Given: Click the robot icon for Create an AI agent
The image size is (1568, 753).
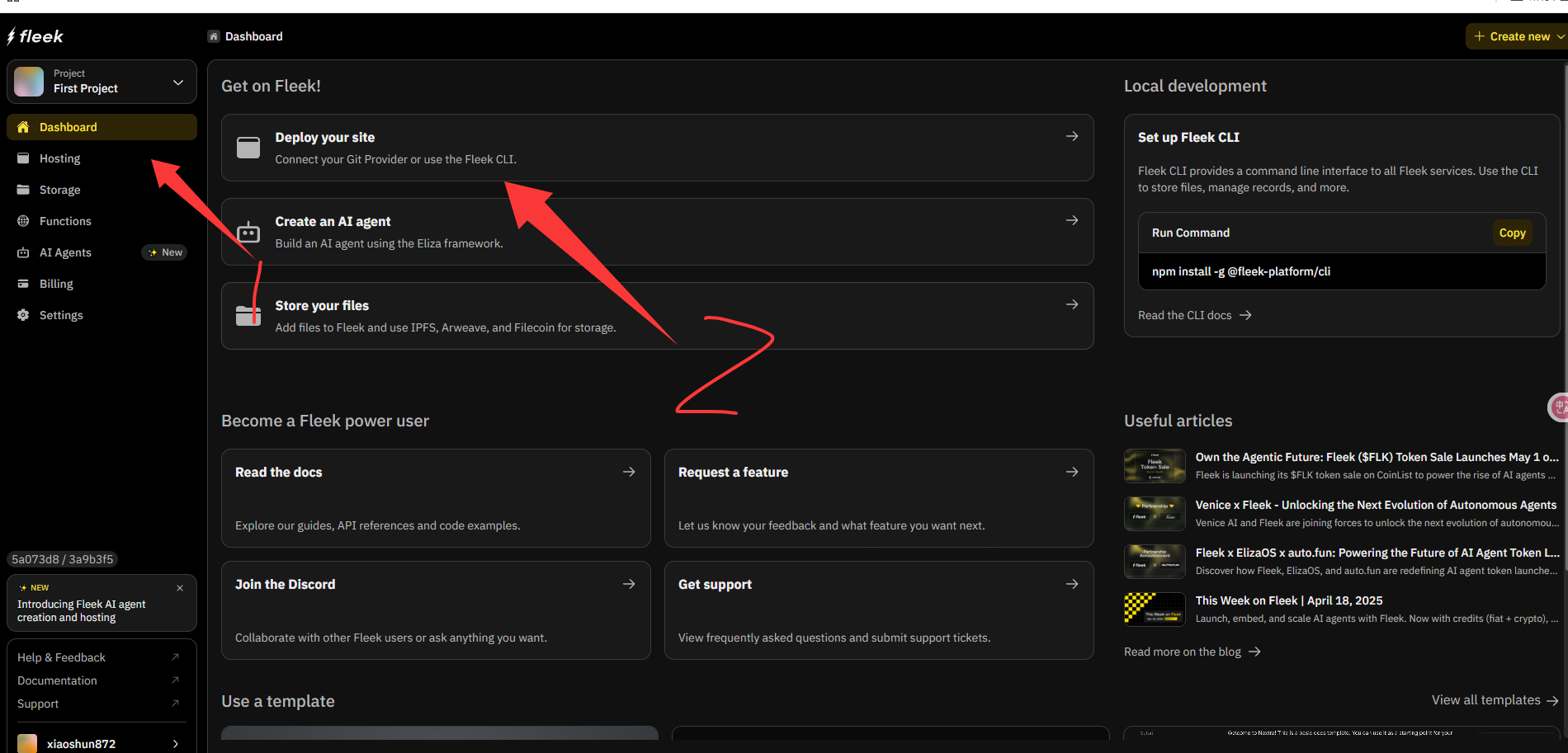Looking at the screenshot, I should click(x=248, y=232).
